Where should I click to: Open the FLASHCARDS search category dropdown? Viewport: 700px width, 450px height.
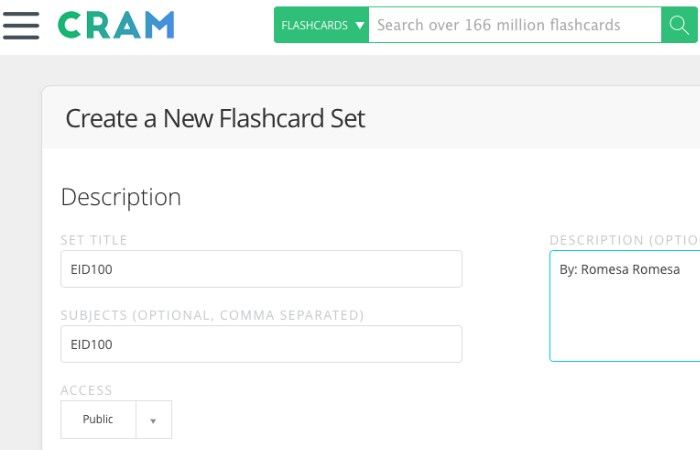321,25
